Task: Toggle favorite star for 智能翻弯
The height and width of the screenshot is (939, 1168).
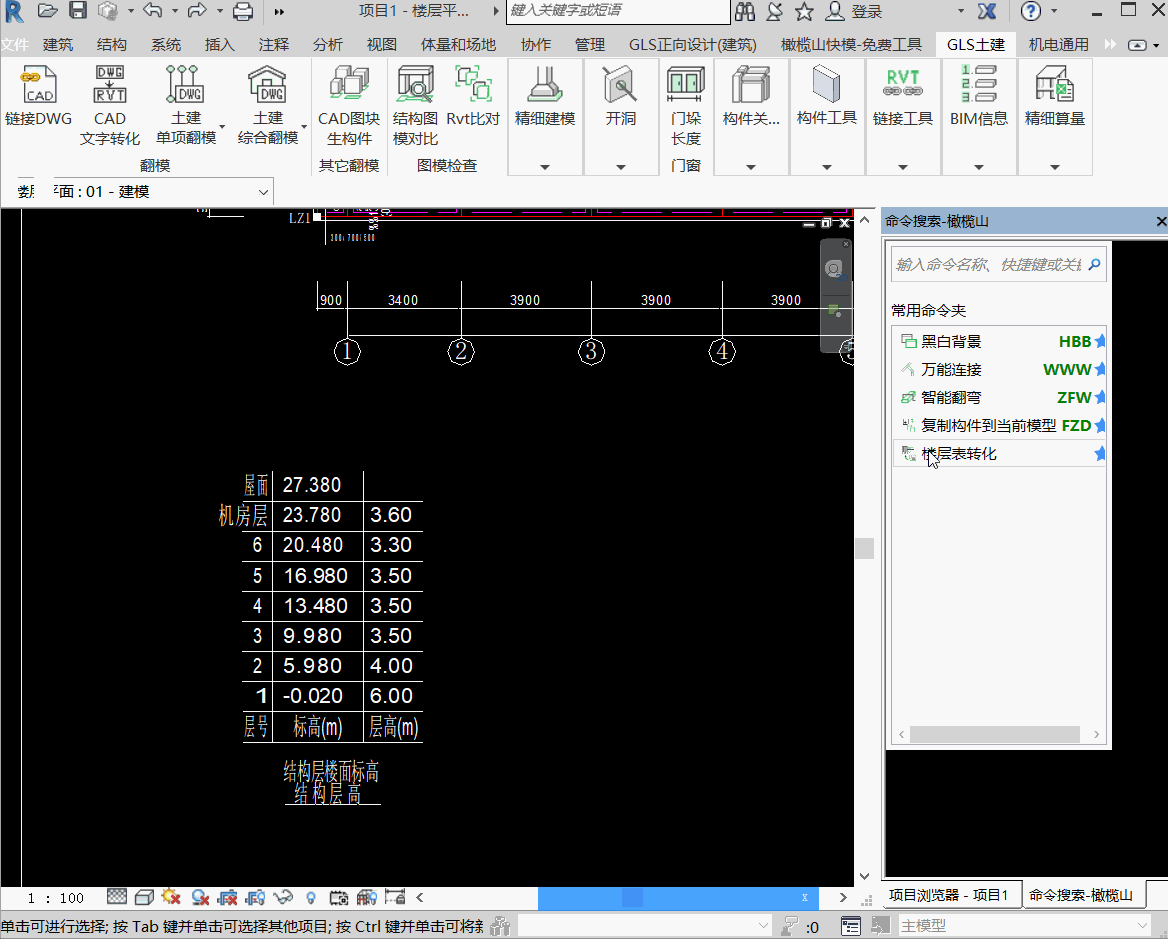Action: (x=1100, y=398)
